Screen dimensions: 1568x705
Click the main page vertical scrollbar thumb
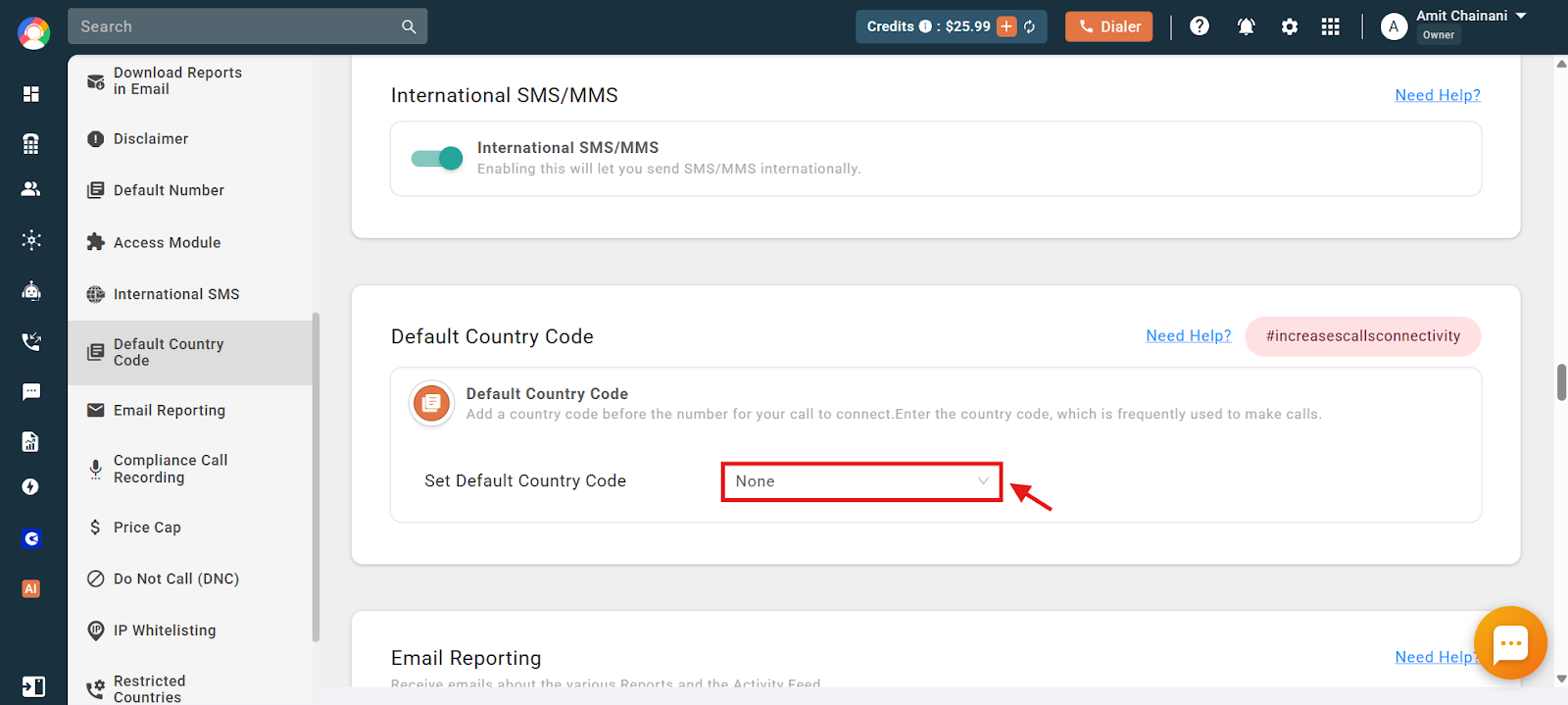click(x=1561, y=382)
